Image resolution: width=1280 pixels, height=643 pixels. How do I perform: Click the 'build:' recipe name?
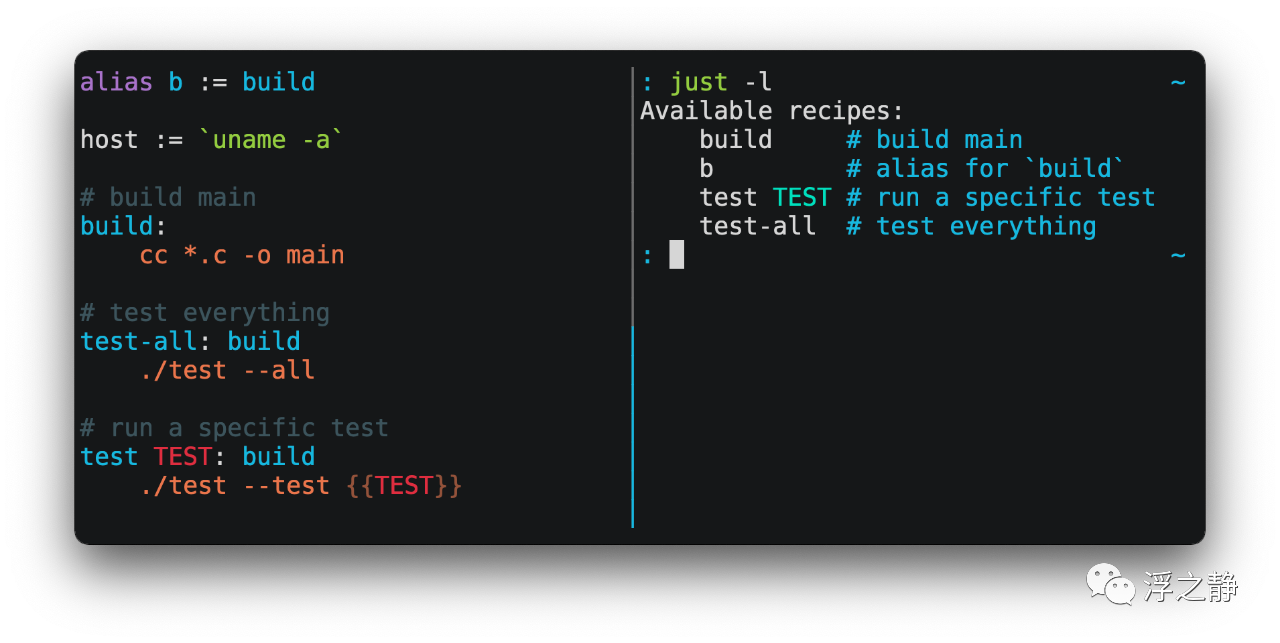pyautogui.click(x=117, y=226)
